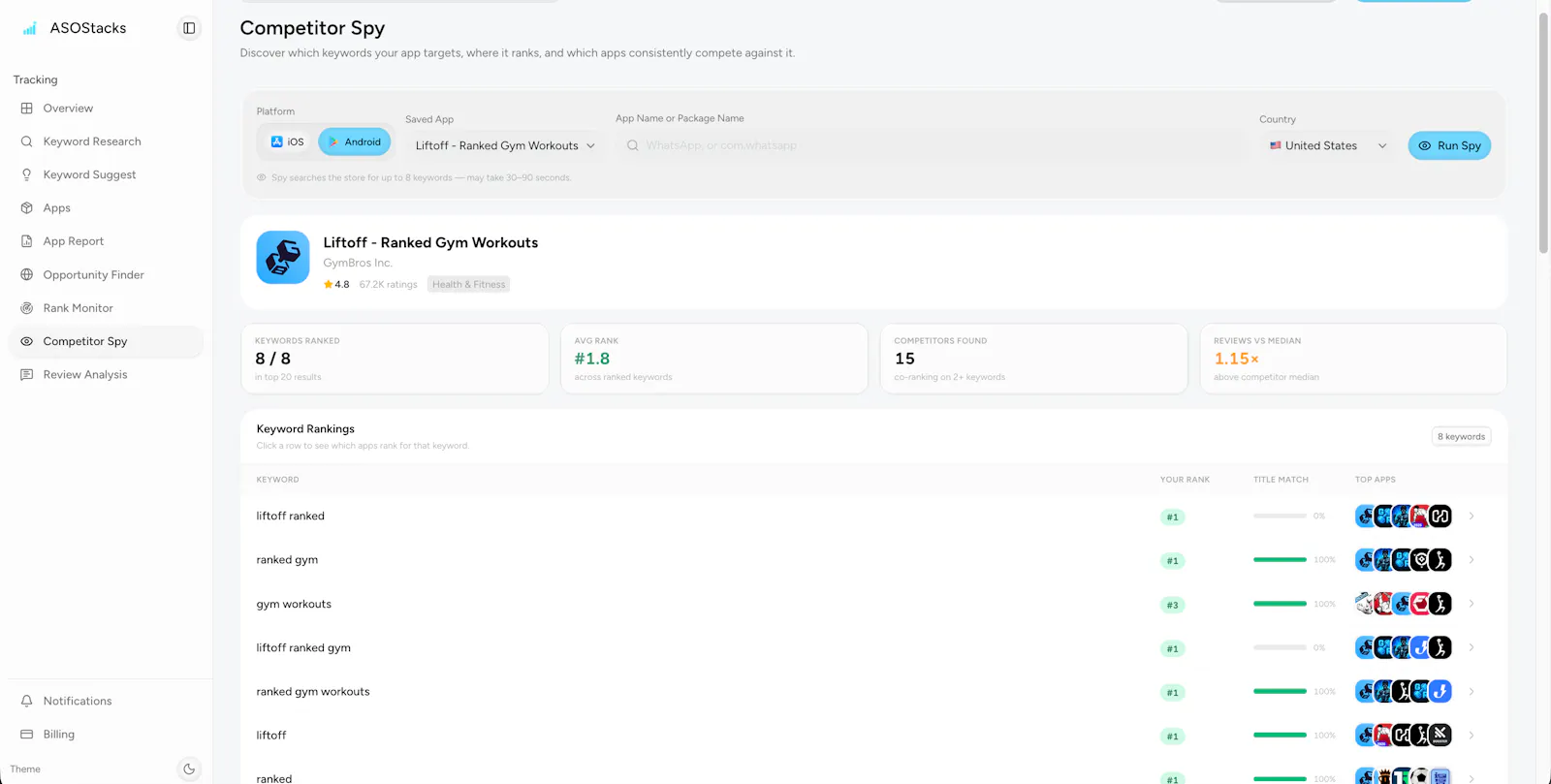Viewport: 1551px width, 784px height.
Task: Click the Rank Monitor target icon
Action: pyautogui.click(x=27, y=308)
